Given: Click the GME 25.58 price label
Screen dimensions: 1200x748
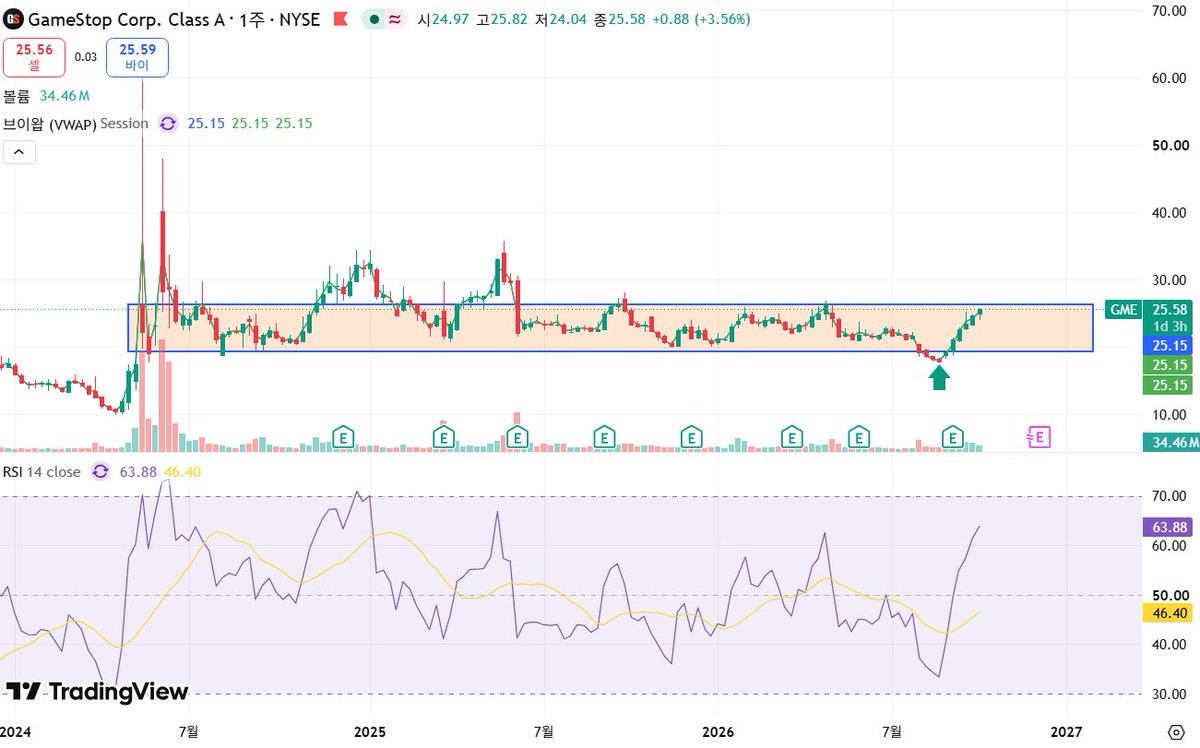Looking at the screenshot, I should pyautogui.click(x=1149, y=309).
